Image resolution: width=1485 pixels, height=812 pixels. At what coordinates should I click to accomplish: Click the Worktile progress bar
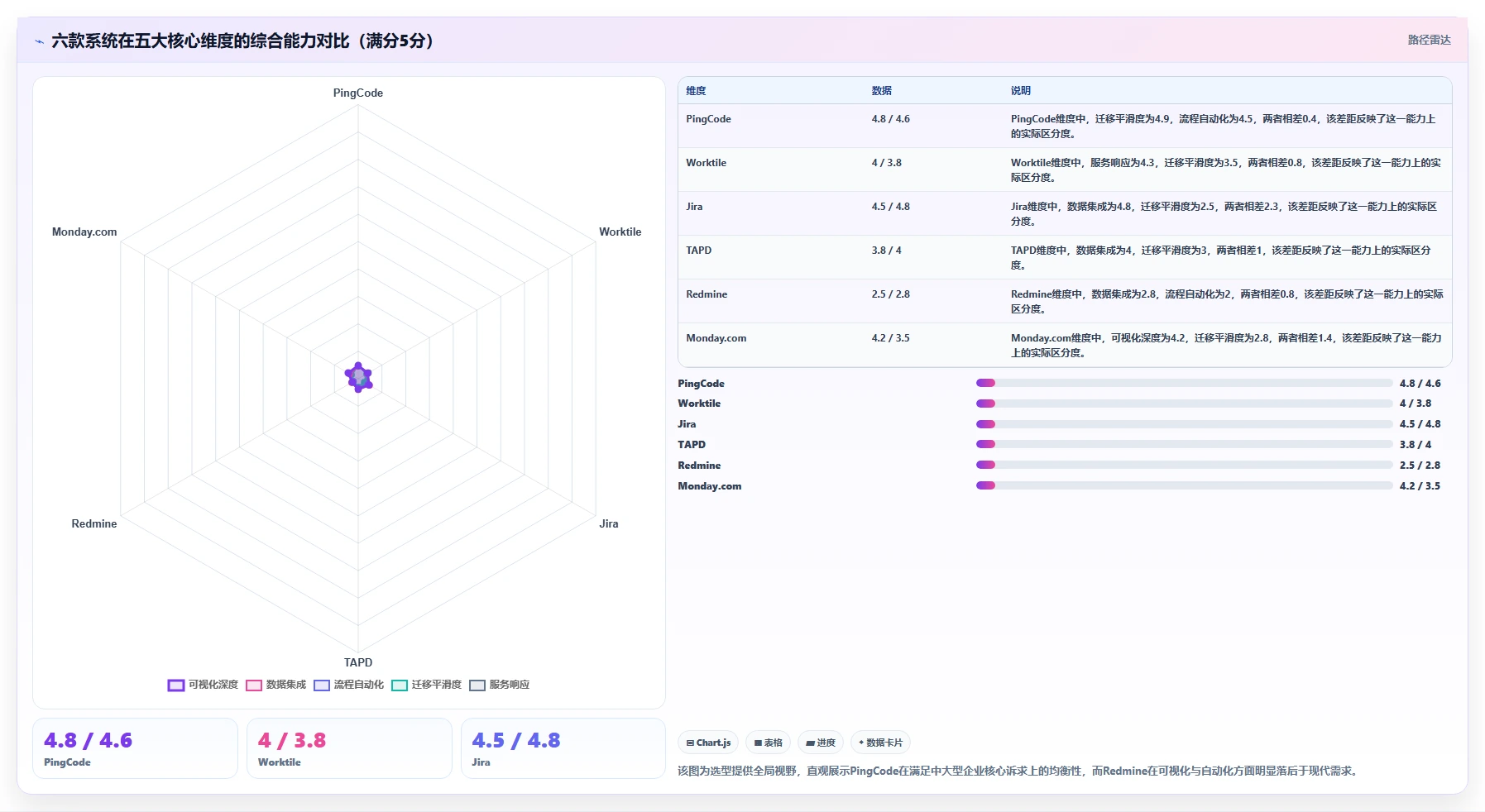(1184, 404)
